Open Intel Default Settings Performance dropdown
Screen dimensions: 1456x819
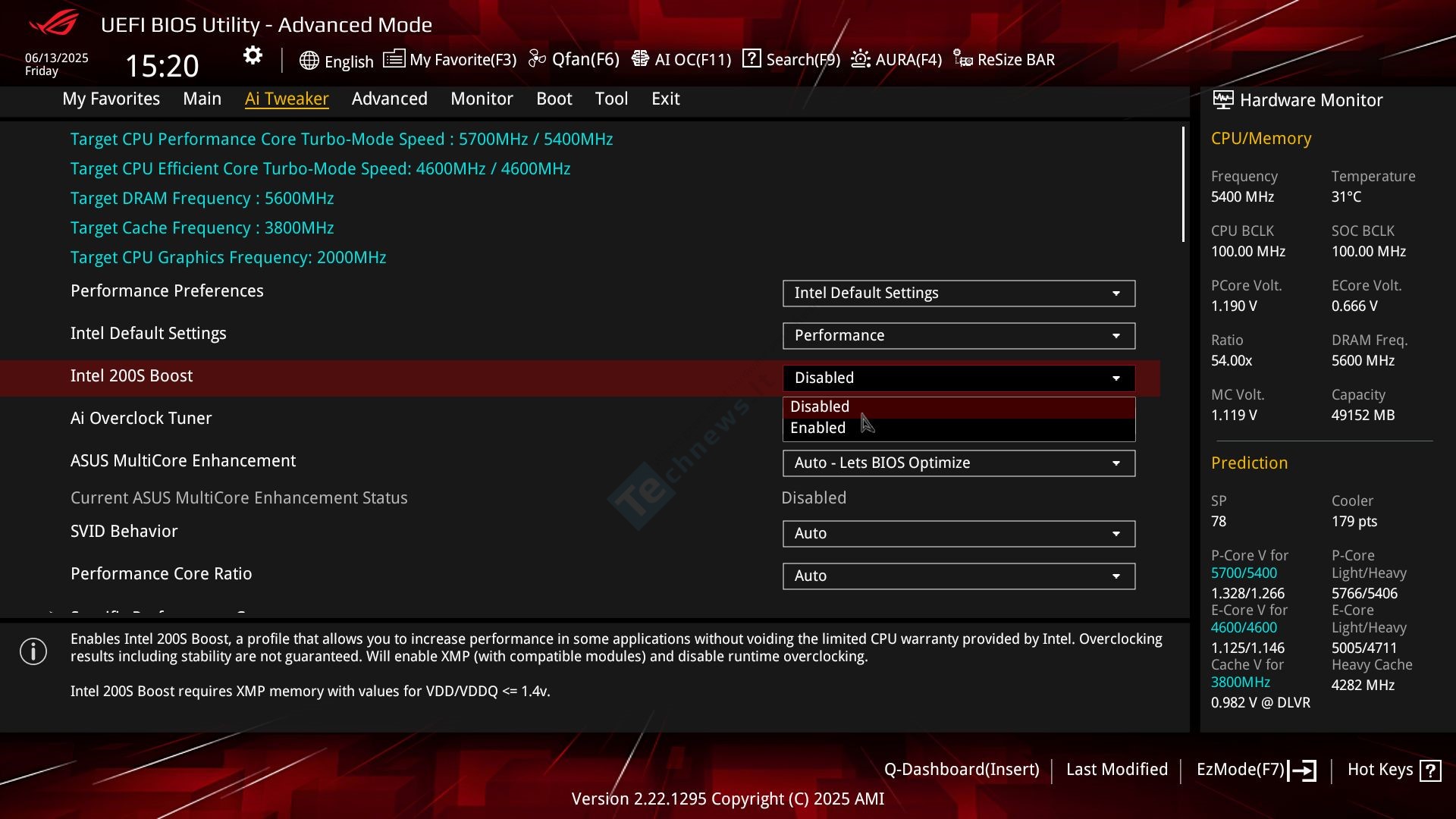(x=959, y=336)
